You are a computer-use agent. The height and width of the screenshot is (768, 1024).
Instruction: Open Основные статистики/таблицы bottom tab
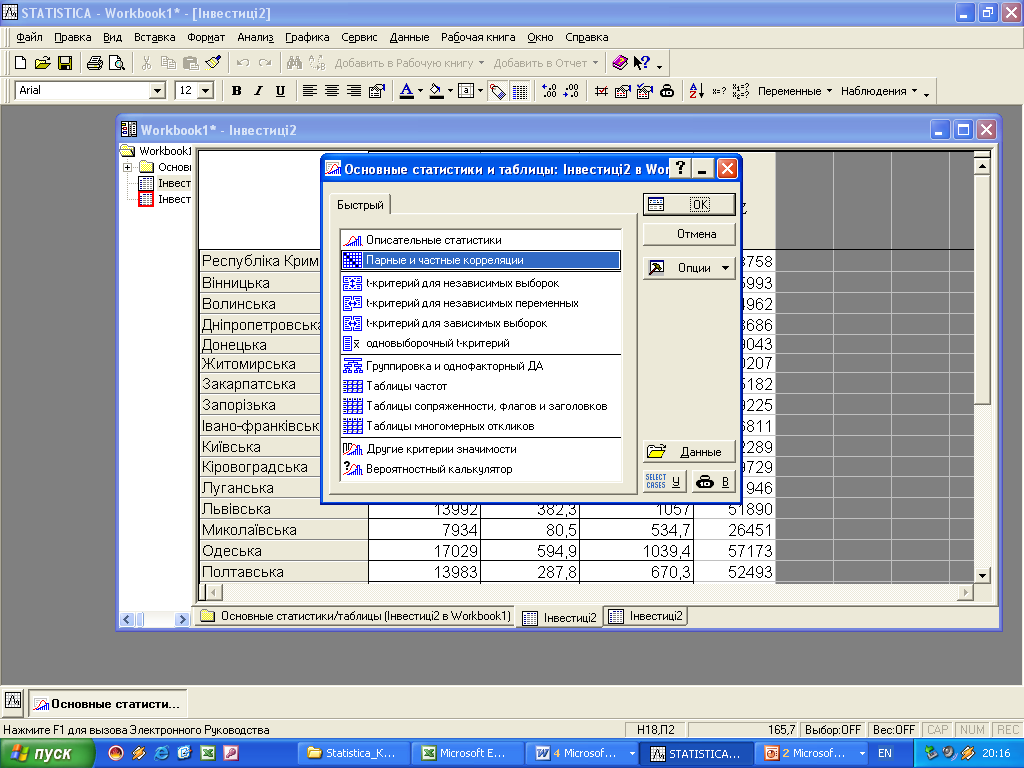pos(356,616)
